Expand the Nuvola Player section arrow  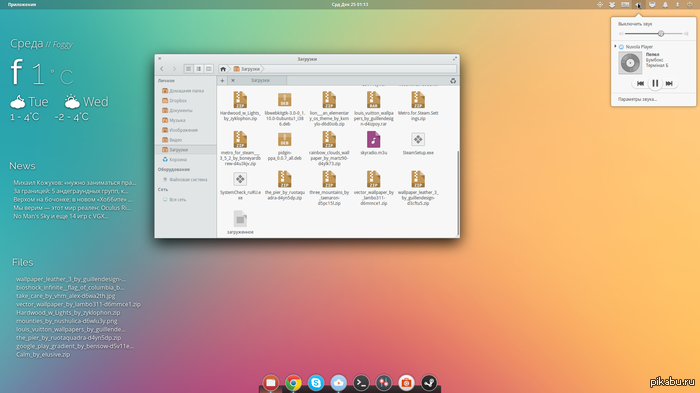(x=615, y=46)
